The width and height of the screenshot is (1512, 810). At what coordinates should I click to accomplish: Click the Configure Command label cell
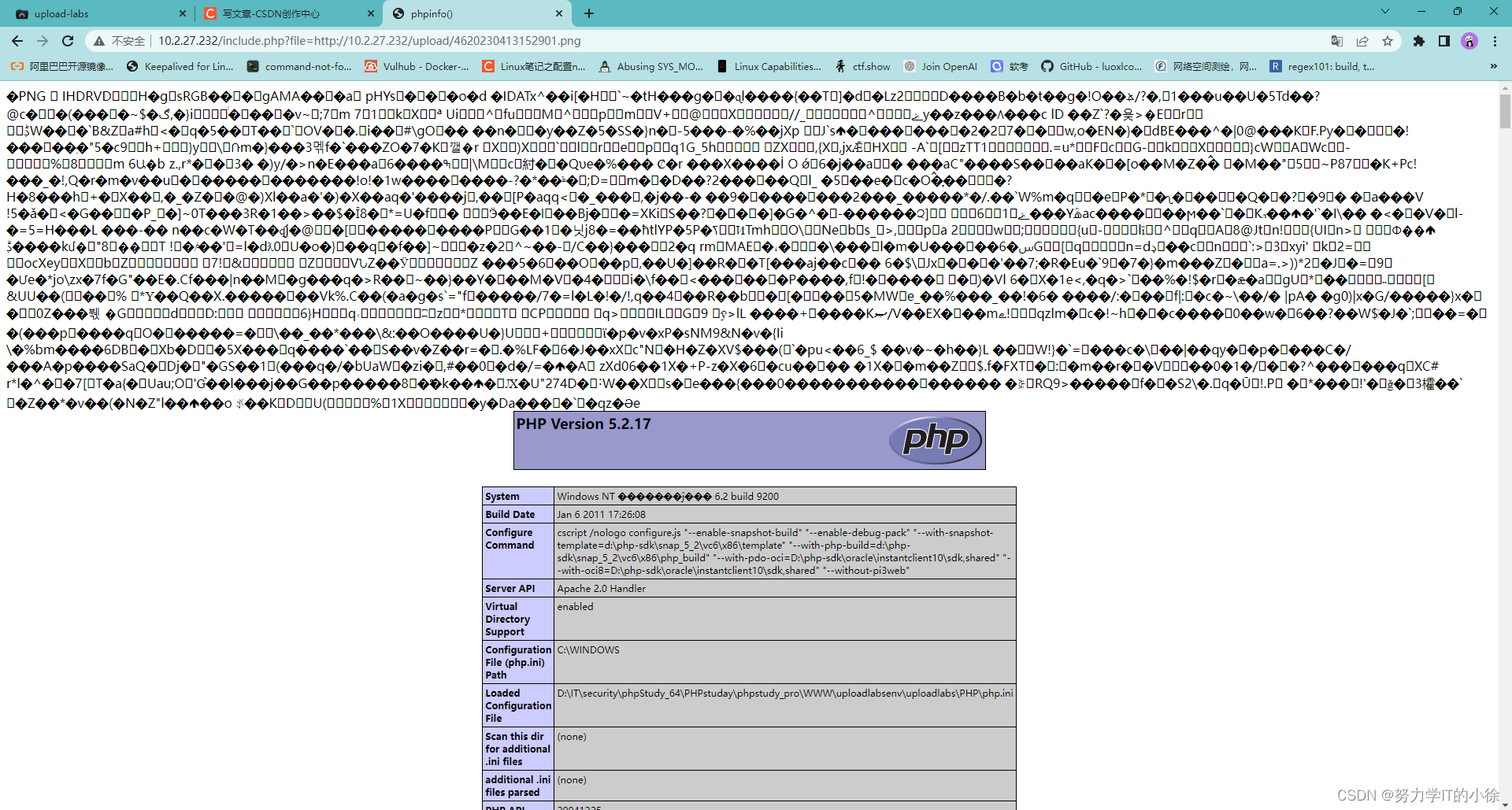[518, 551]
